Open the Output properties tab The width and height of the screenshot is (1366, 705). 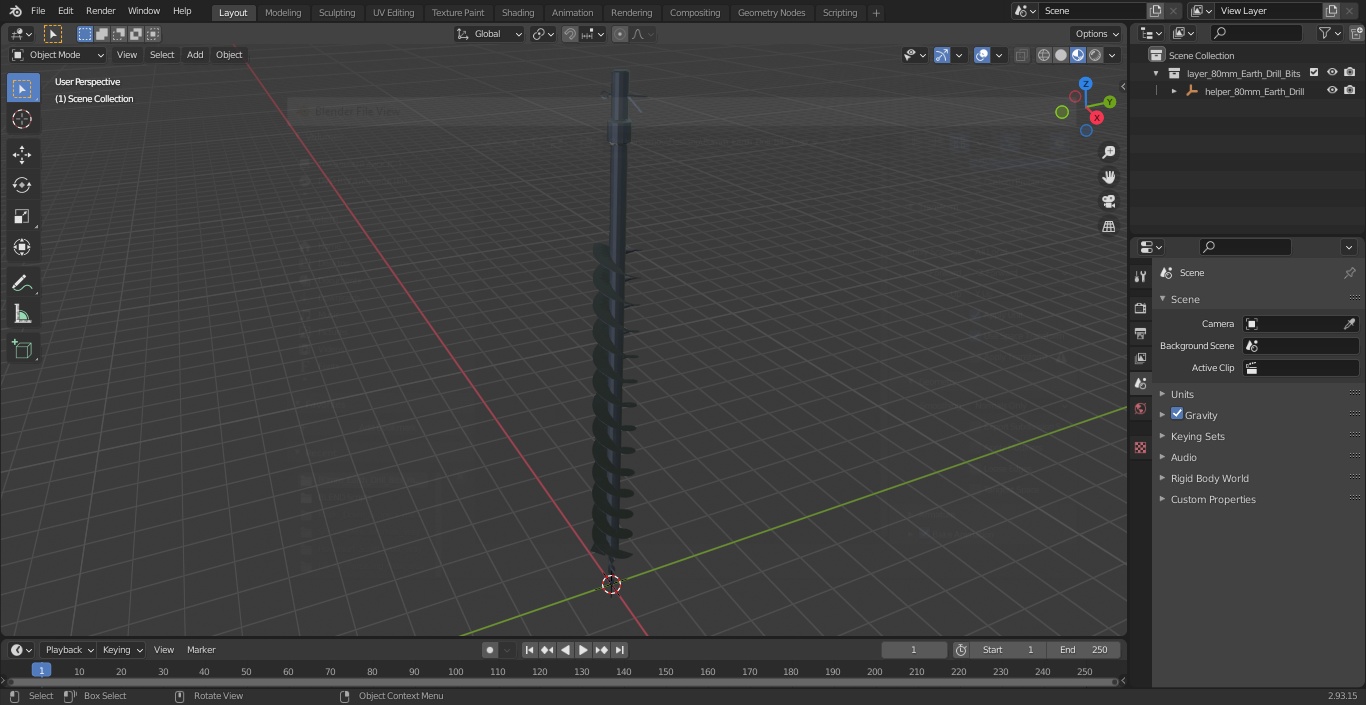pyautogui.click(x=1140, y=333)
